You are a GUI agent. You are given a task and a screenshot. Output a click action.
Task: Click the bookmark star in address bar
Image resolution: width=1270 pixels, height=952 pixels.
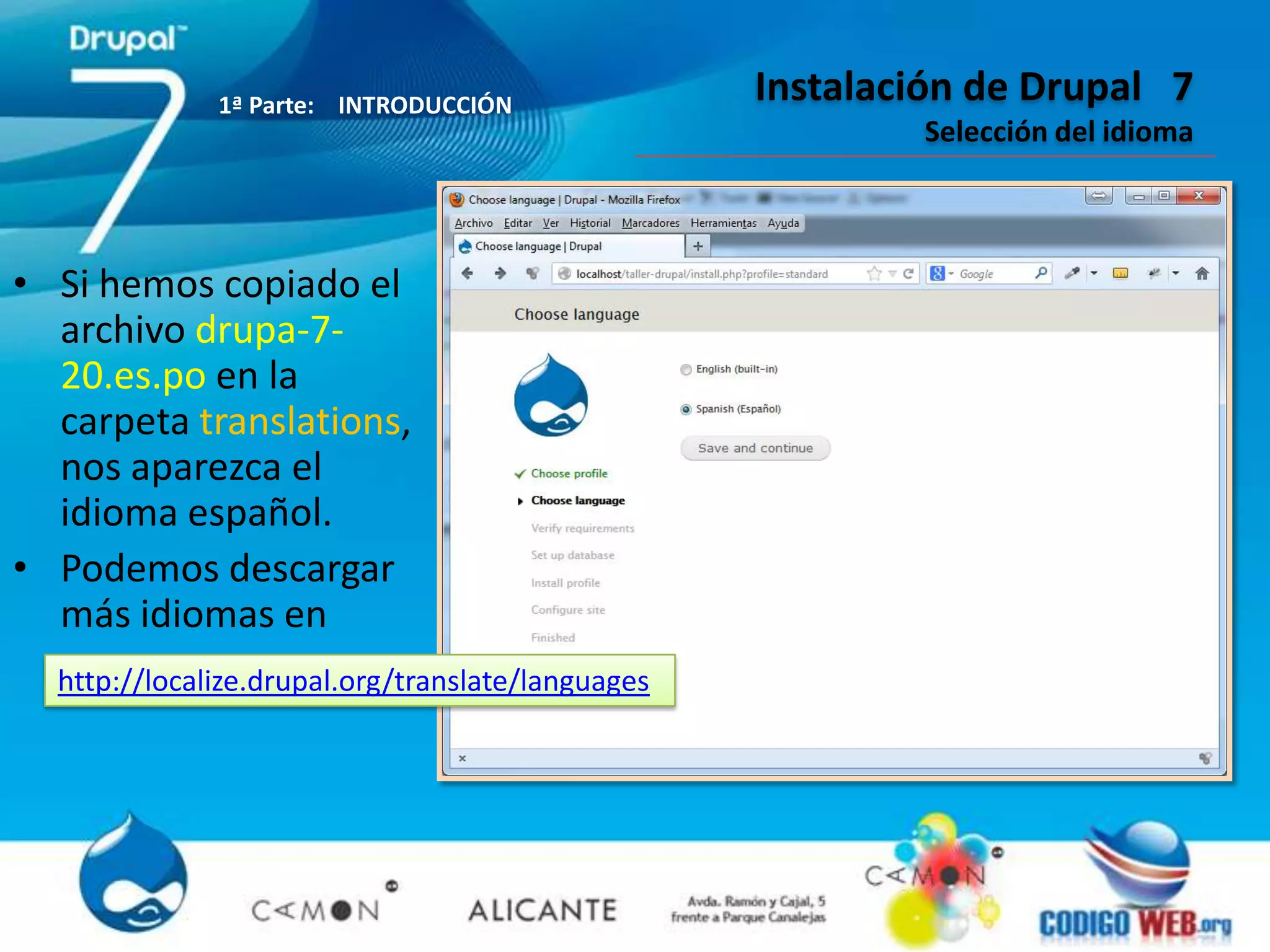tap(874, 273)
